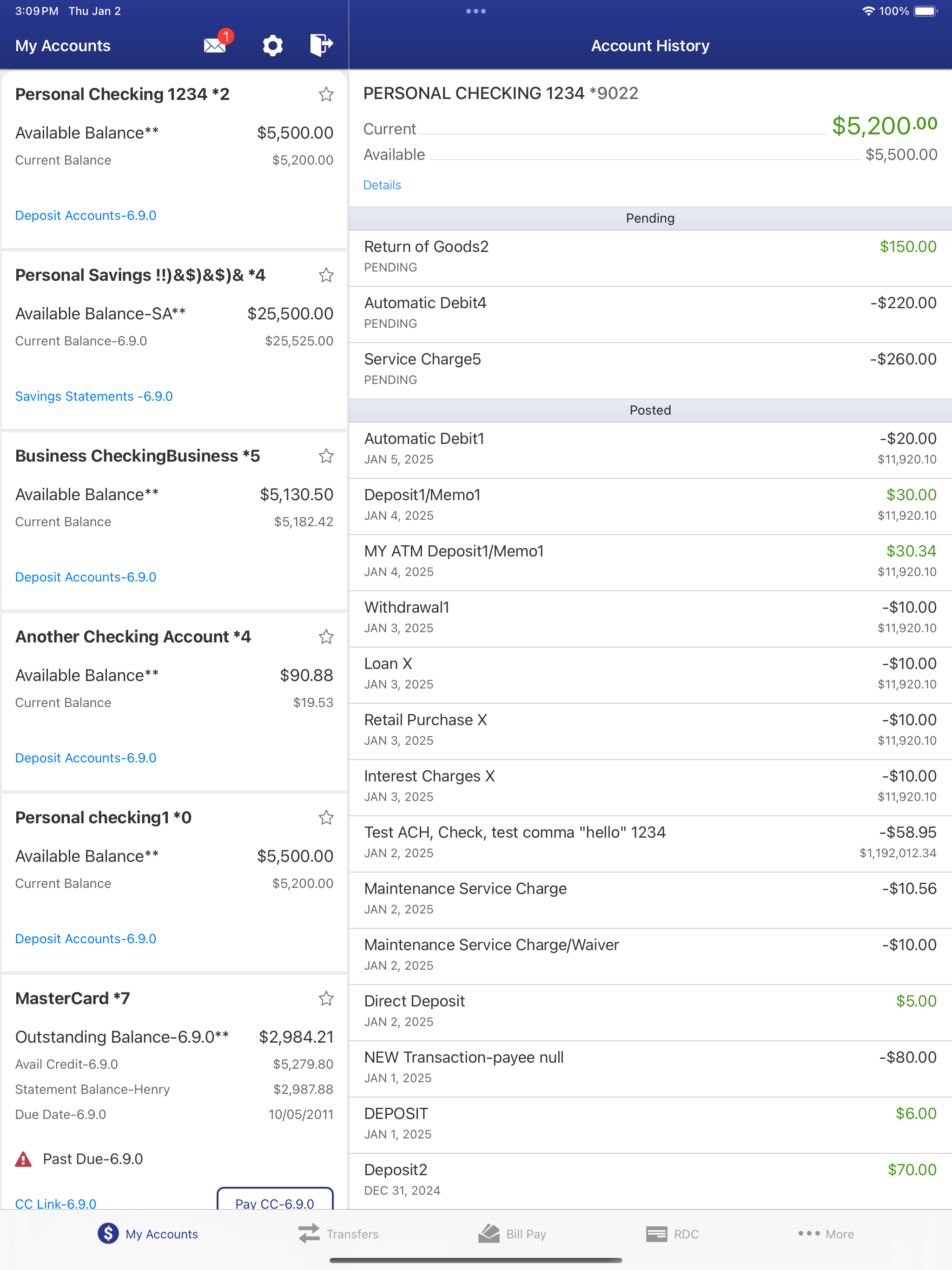
Task: Tap the current balance $5,200.00 amount
Action: tap(884, 125)
